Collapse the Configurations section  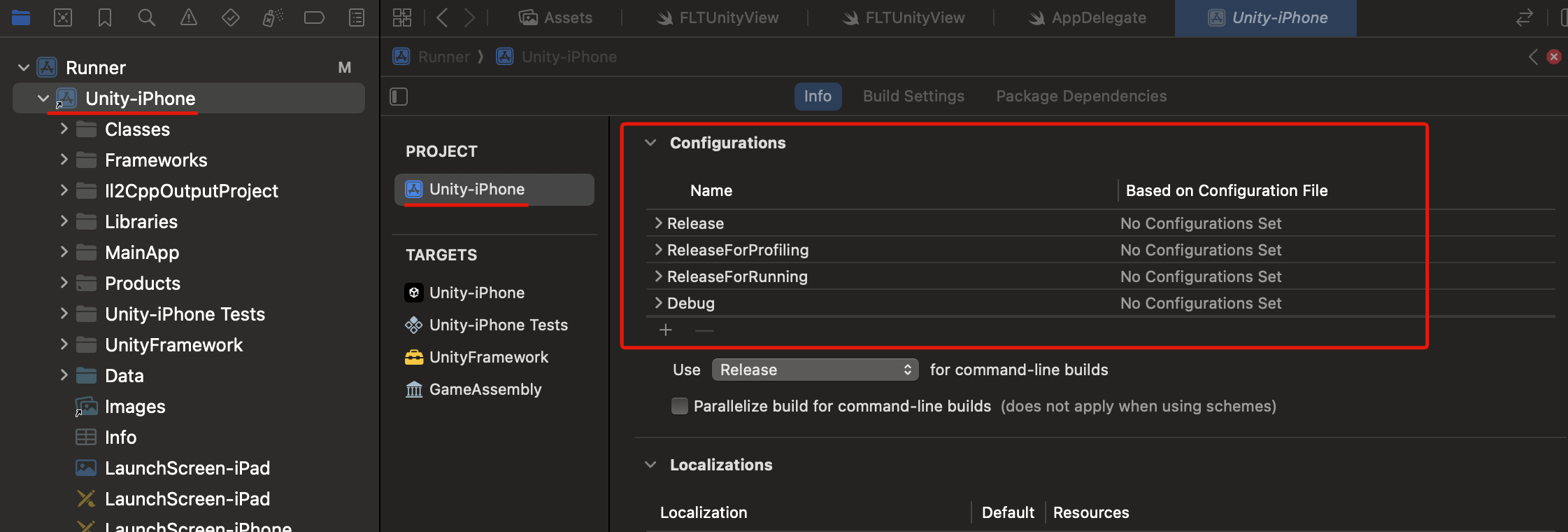[650, 143]
